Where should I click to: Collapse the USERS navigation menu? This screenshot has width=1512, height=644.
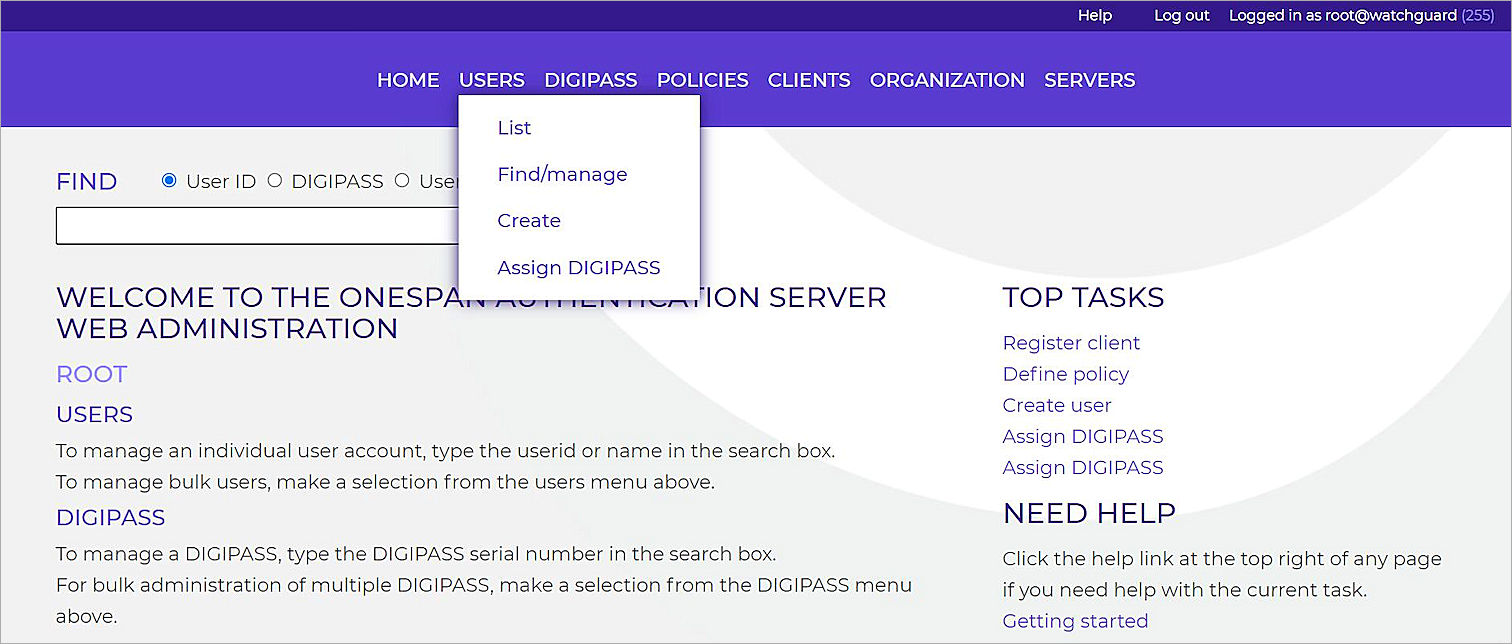(x=491, y=80)
